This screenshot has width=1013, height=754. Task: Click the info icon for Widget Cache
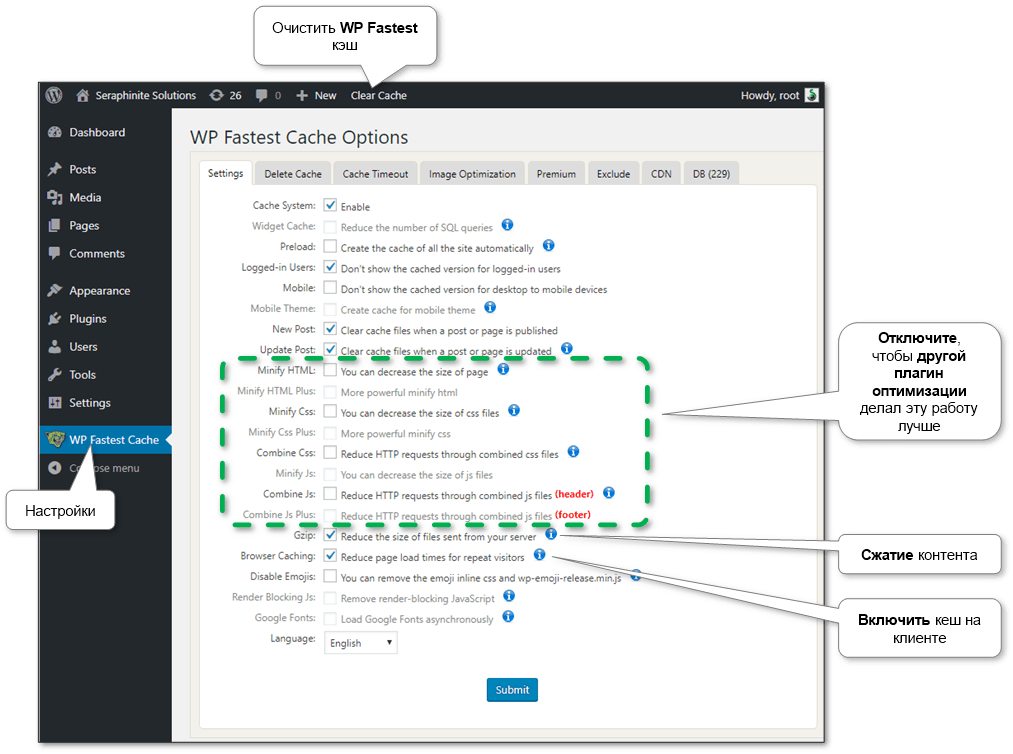(x=507, y=225)
